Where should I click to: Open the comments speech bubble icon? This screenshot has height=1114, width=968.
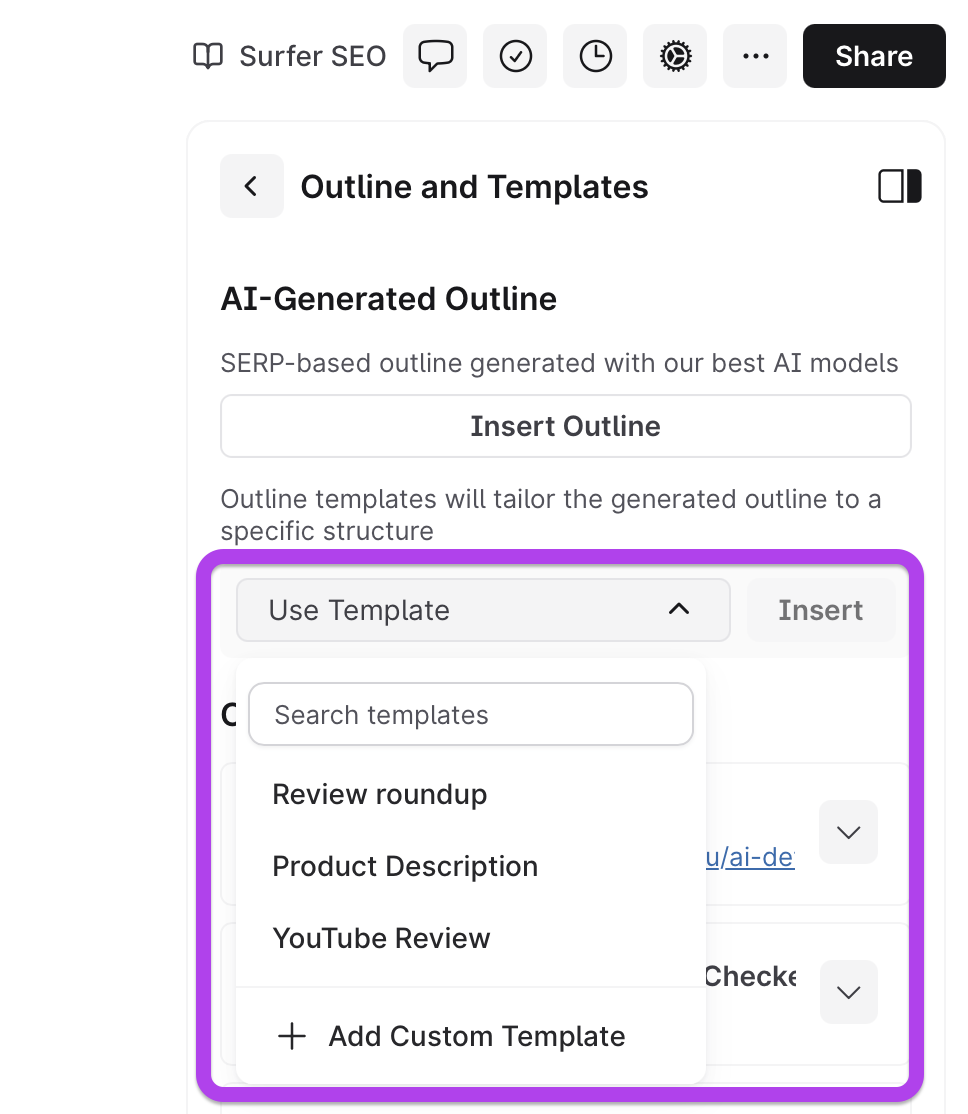pyautogui.click(x=435, y=56)
